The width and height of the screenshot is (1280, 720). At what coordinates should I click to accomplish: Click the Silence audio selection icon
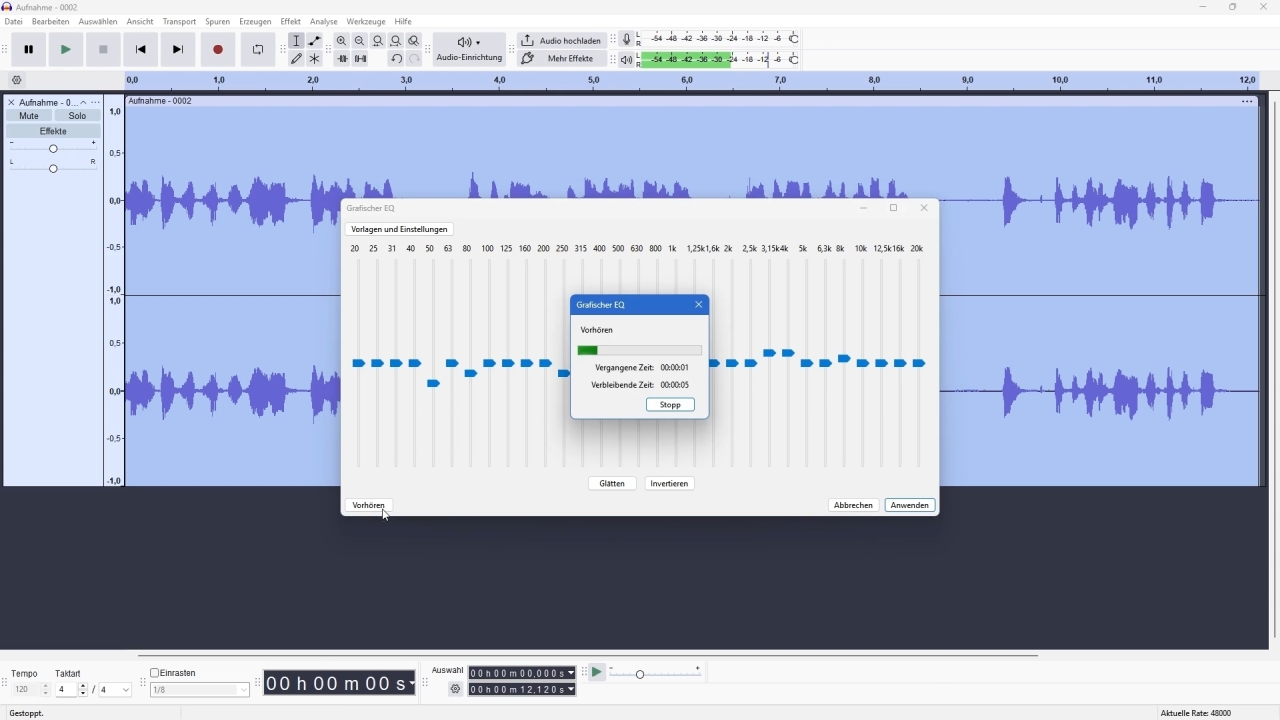pos(361,59)
